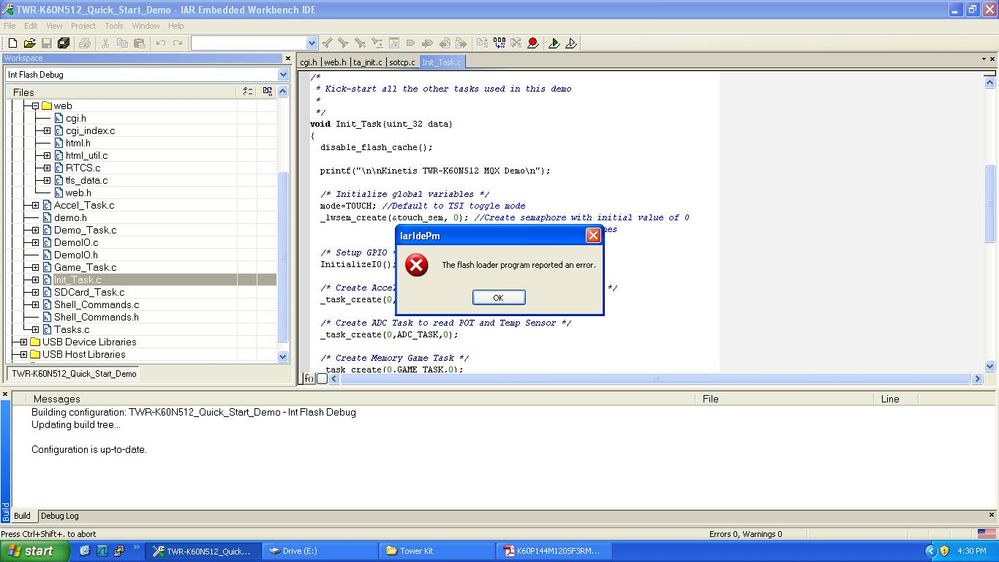Screen dimensions: 999x562
Task: Open the Tools menu
Action: tap(113, 26)
